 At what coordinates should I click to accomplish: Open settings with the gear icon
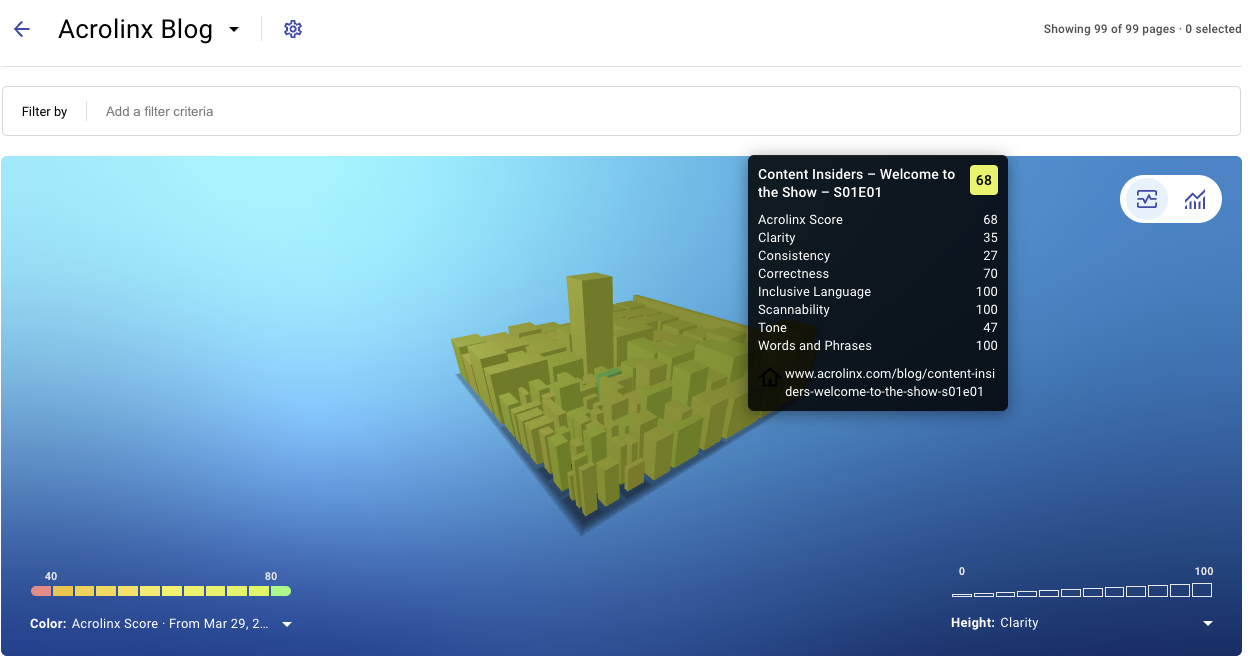point(293,29)
